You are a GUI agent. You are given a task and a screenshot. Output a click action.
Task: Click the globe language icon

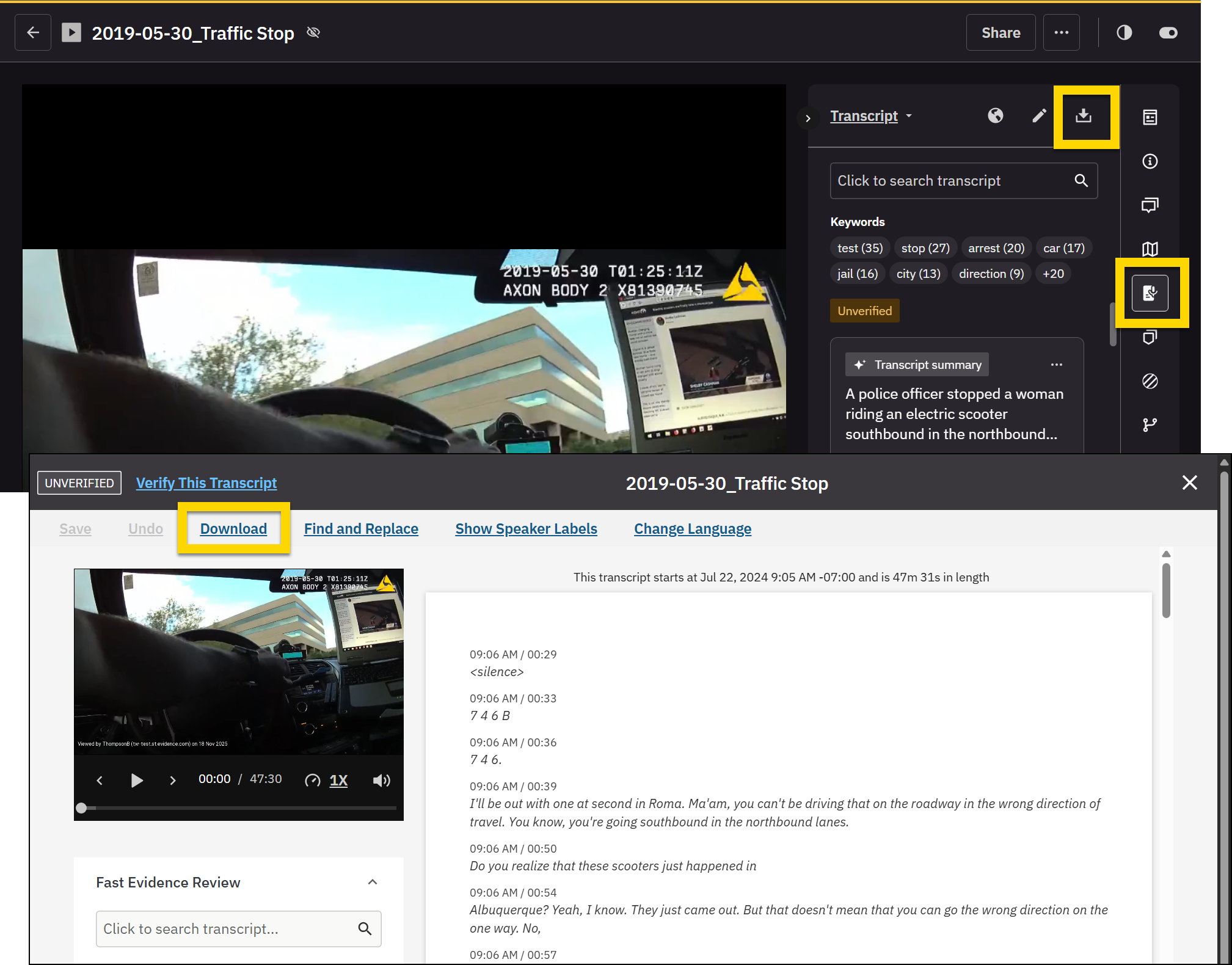[995, 116]
